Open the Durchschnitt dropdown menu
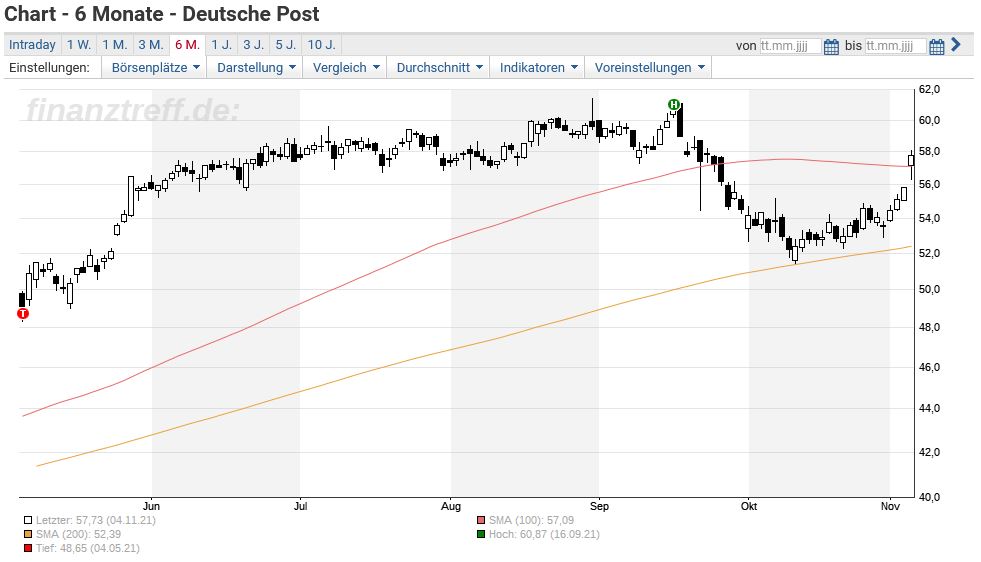 (x=439, y=68)
